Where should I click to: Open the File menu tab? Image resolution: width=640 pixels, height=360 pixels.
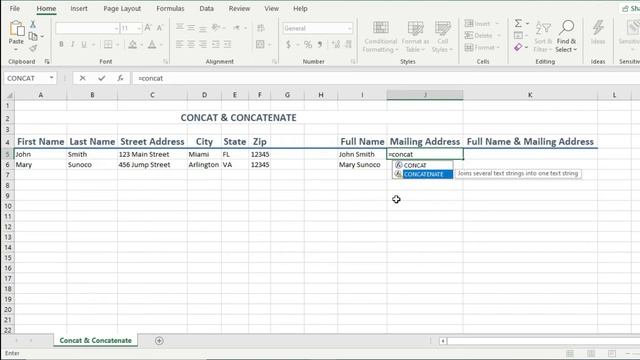coord(15,8)
